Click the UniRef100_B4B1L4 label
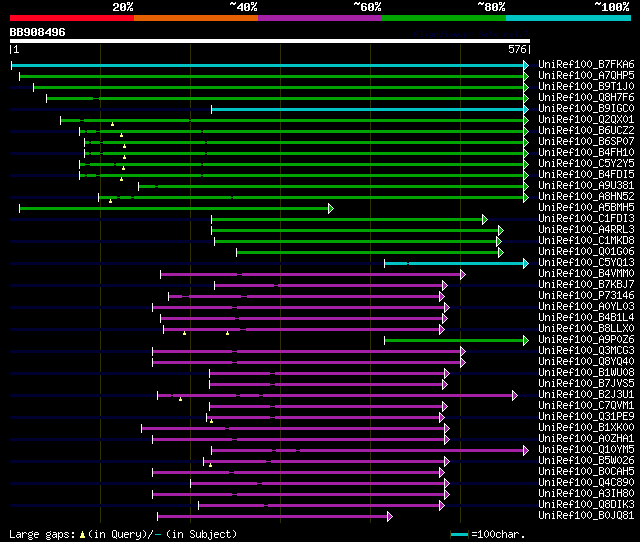This screenshot has width=640, height=542. [586, 318]
